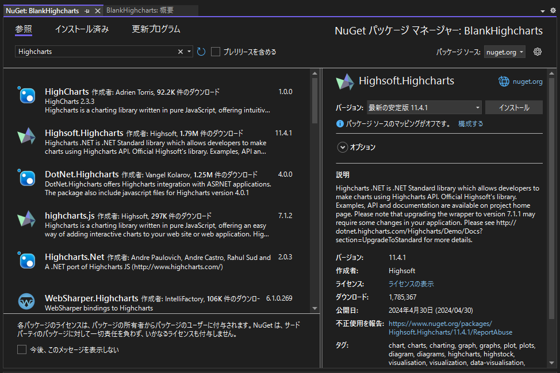This screenshot has width=560, height=373.
Task: Click version 2.0.3 of Highcharts.Net
Action: [x=285, y=257]
